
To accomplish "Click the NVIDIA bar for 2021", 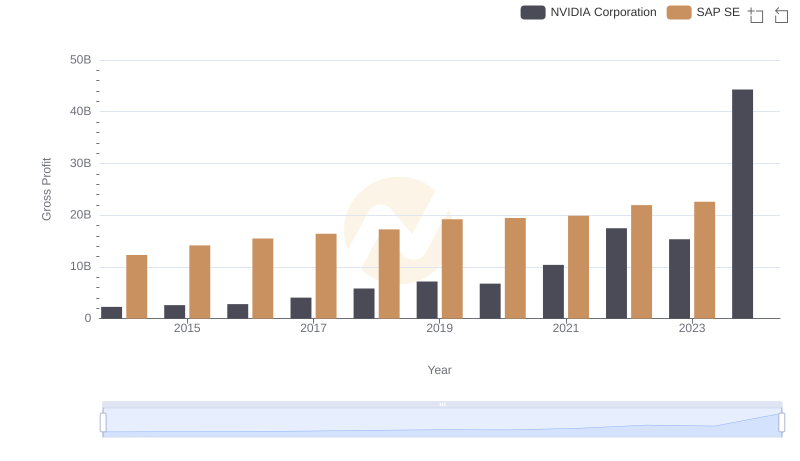I will coord(553,292).
